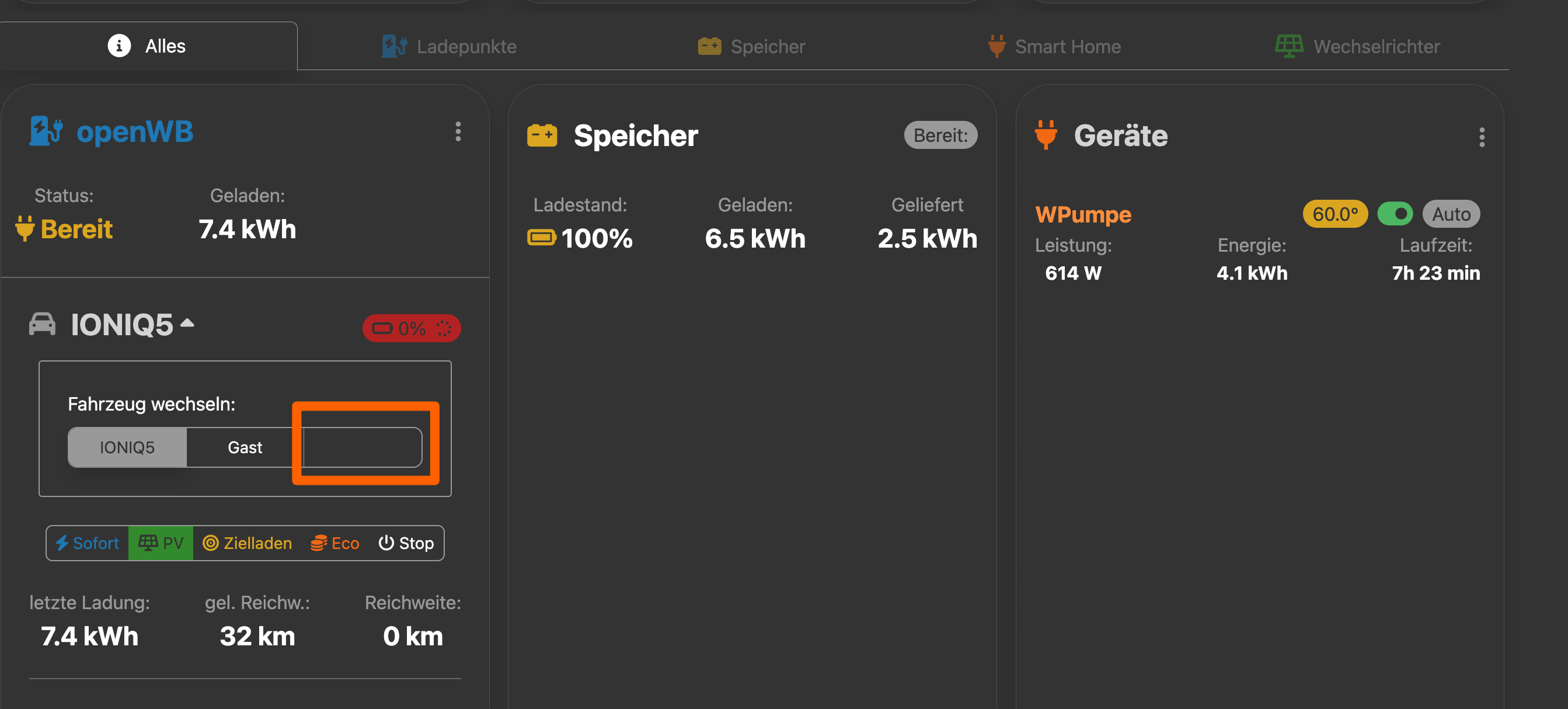The height and width of the screenshot is (709, 1568).
Task: Click the Auto mode badge for WPumpe
Action: pyautogui.click(x=1451, y=214)
